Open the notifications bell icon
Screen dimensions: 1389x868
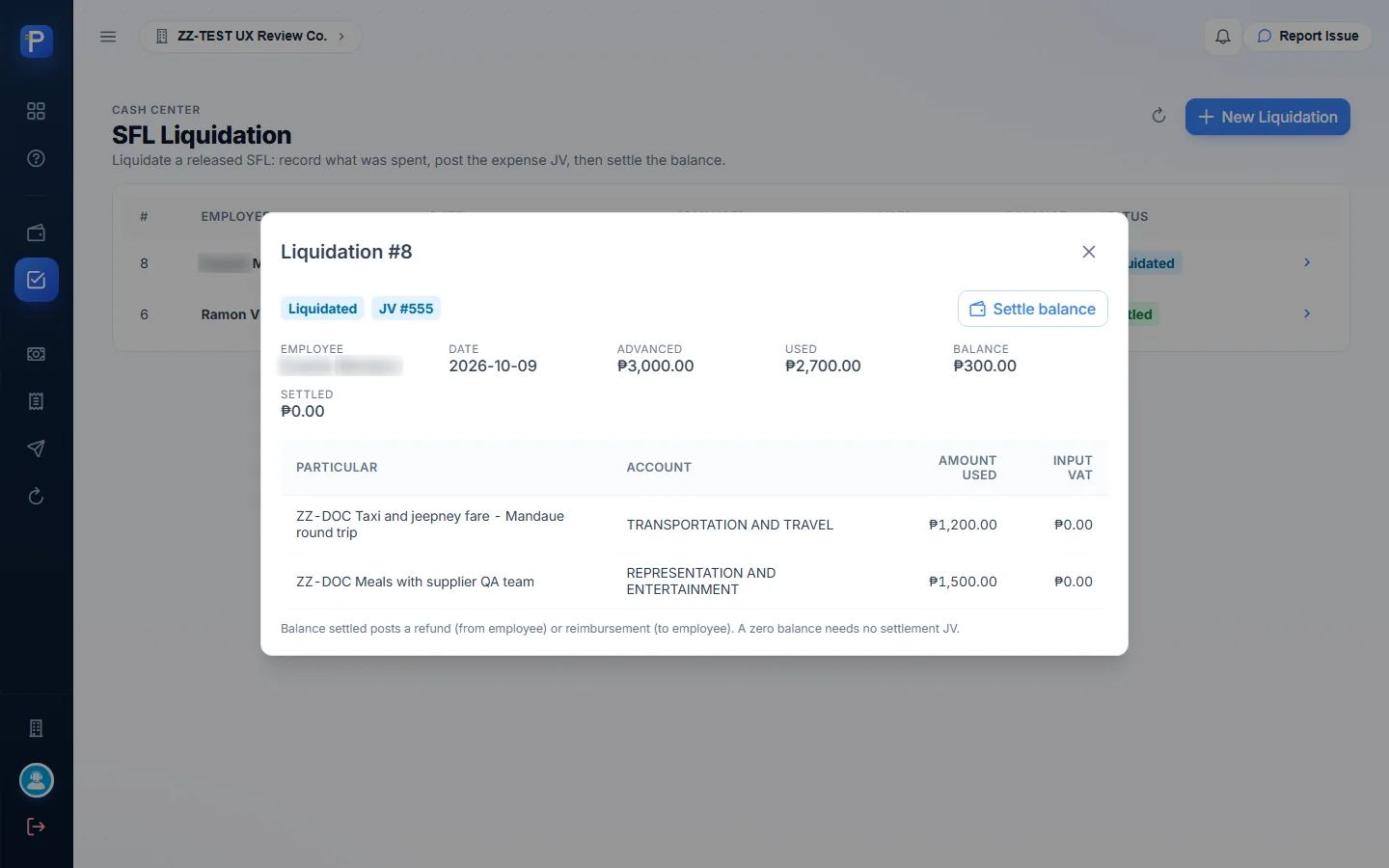click(1222, 37)
